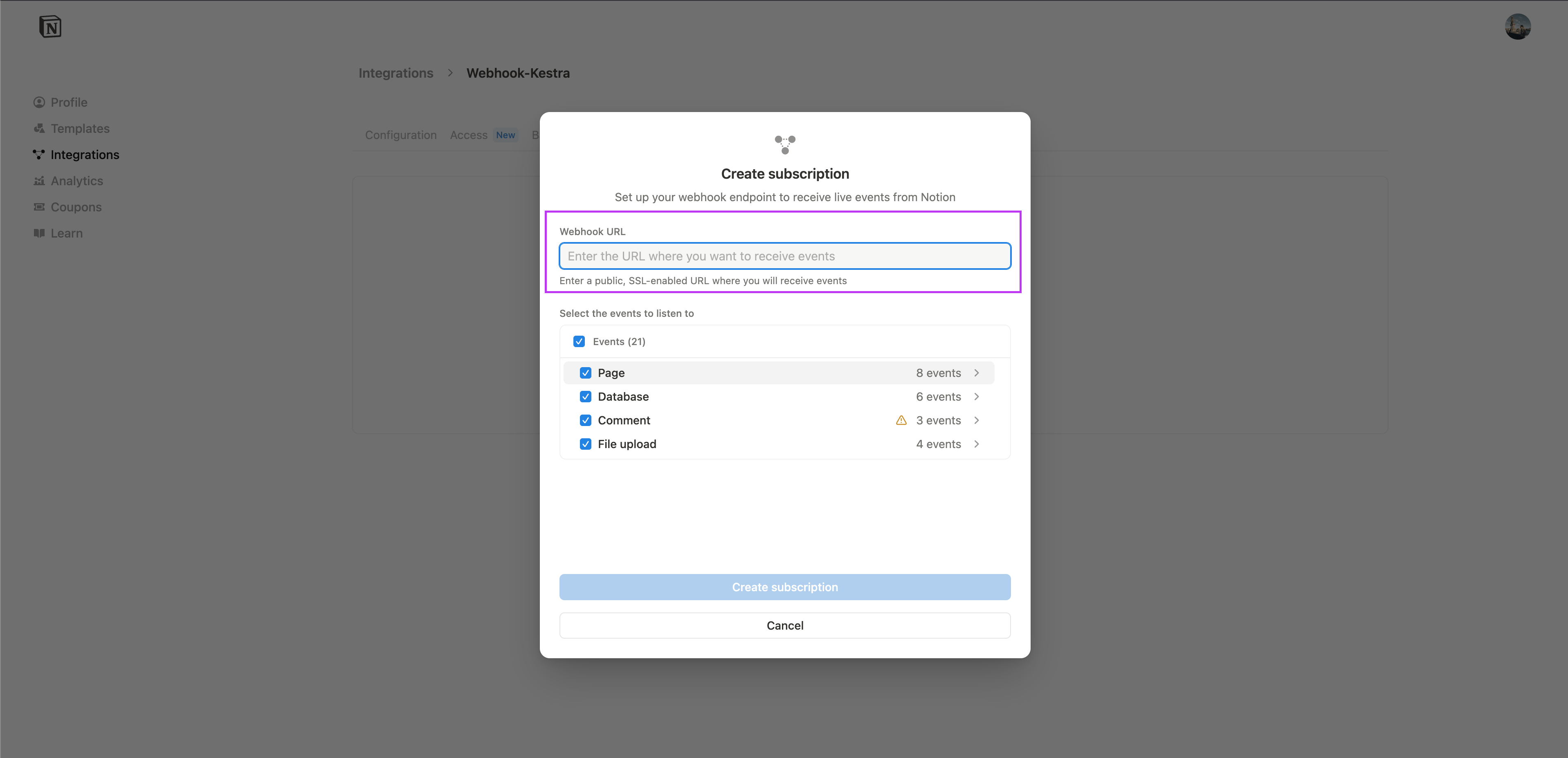Expand the Comment events list

pos(977,420)
